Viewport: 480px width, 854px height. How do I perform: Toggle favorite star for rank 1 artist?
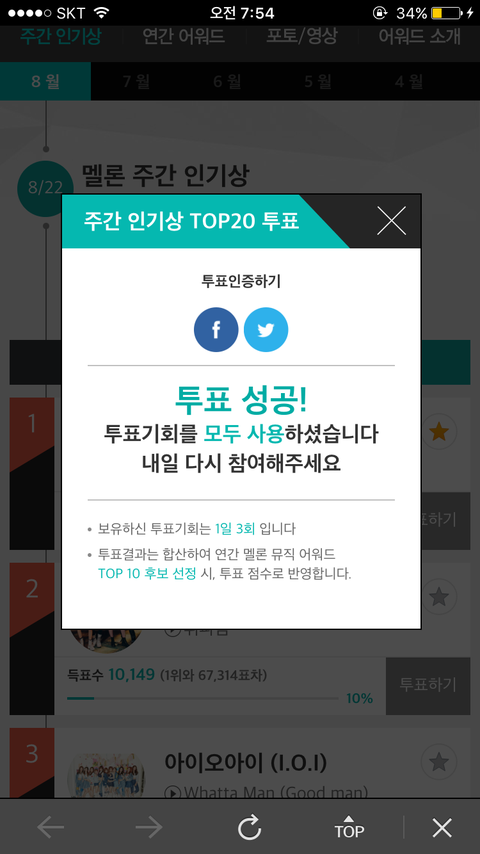439,432
